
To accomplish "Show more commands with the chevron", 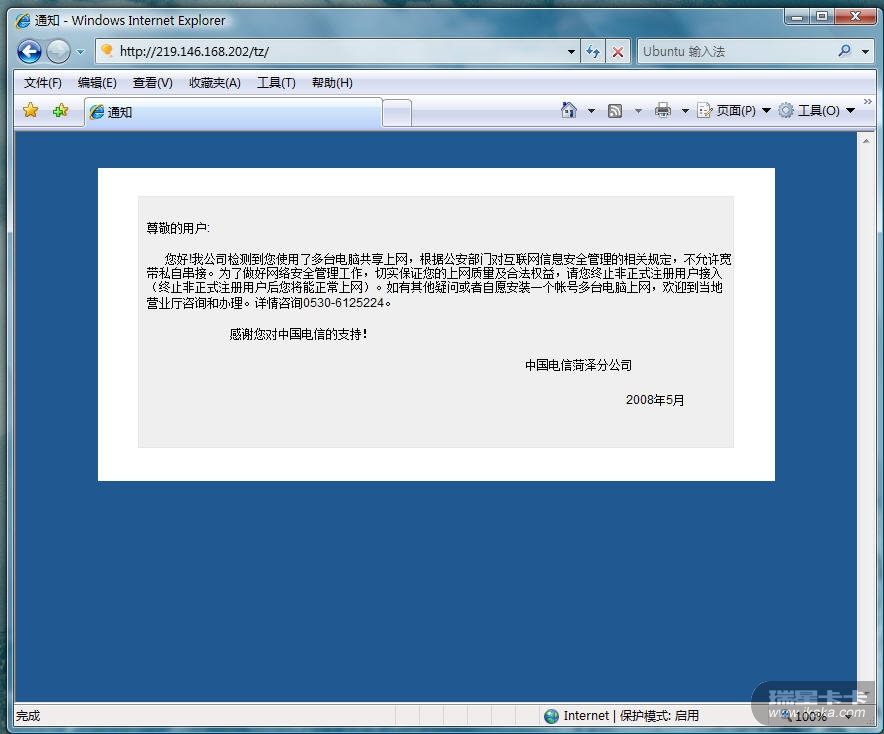I will click(x=868, y=101).
